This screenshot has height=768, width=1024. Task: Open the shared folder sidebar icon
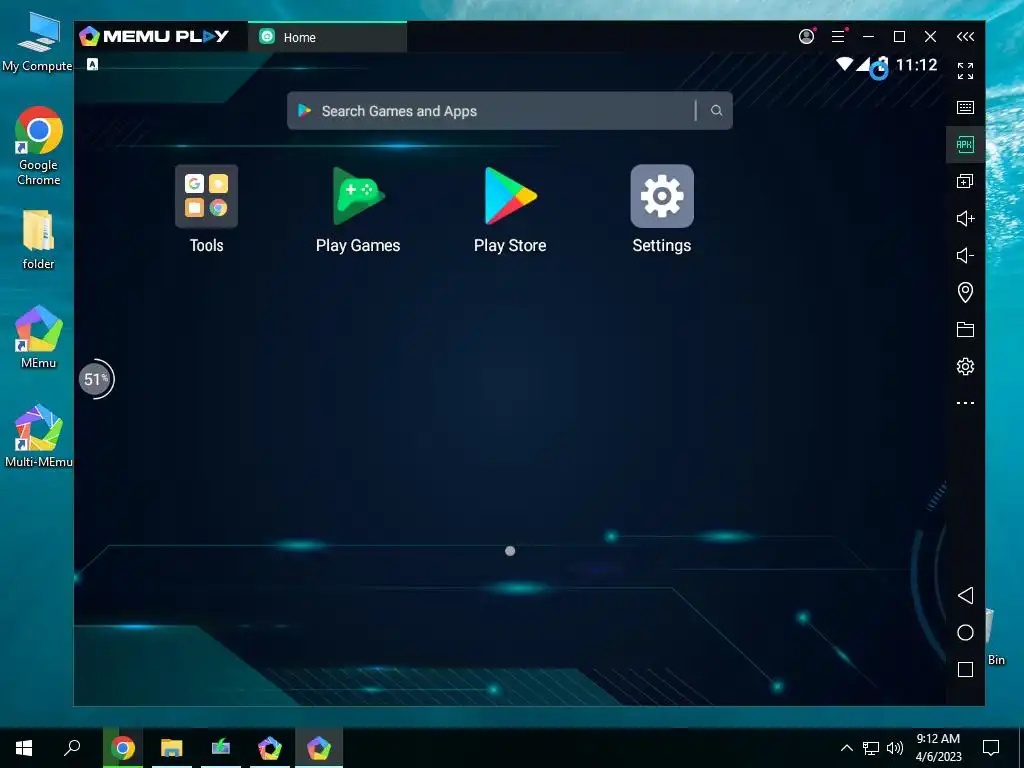[965, 329]
